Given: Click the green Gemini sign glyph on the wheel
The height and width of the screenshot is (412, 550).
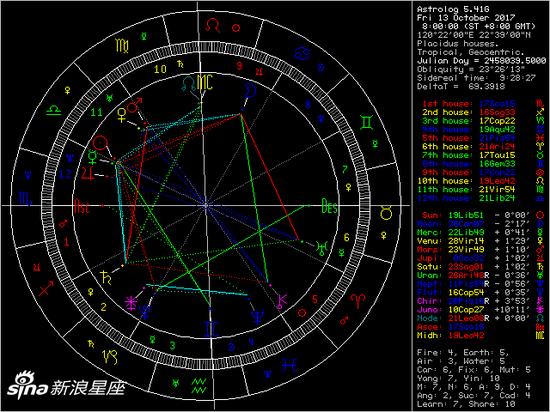Looking at the screenshot, I should [x=366, y=122].
